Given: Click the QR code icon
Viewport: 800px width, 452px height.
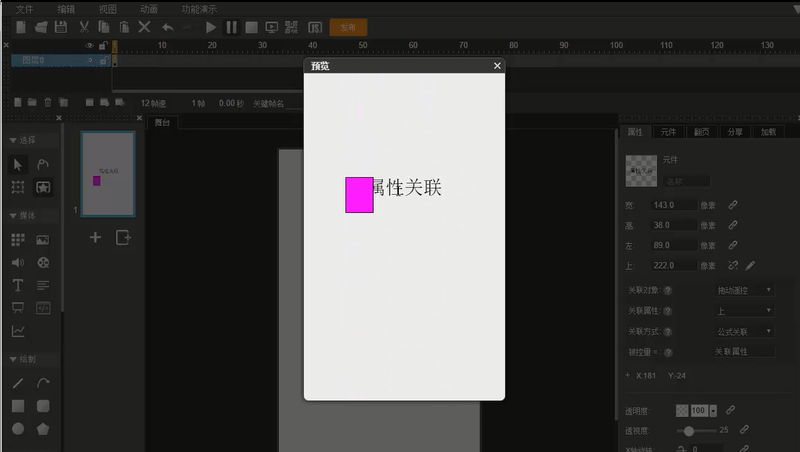Looking at the screenshot, I should tap(291, 28).
